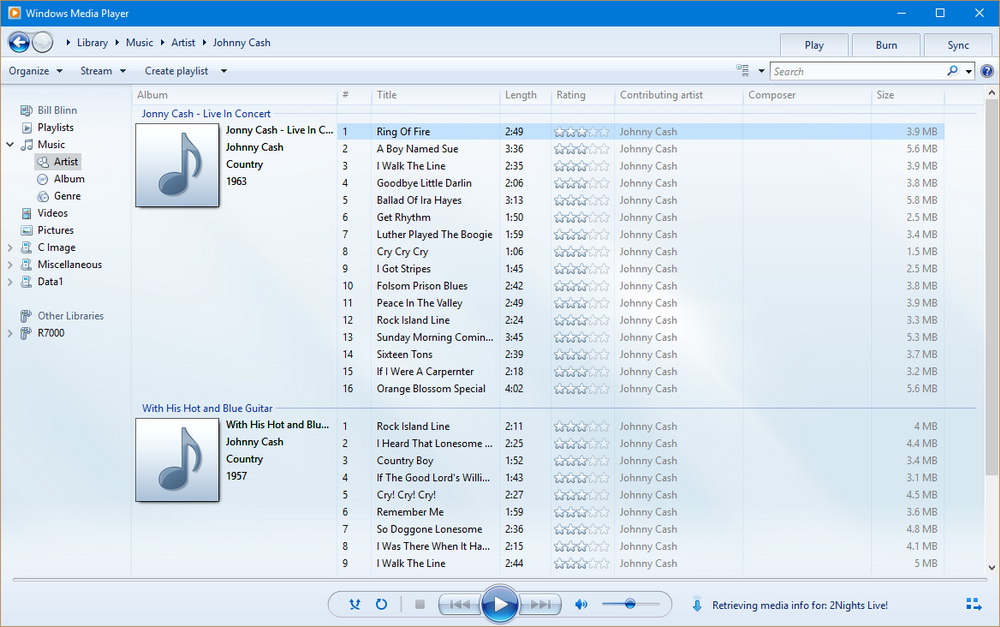Mute the volume speaker icon
Image resolution: width=1000 pixels, height=627 pixels.
coord(581,604)
